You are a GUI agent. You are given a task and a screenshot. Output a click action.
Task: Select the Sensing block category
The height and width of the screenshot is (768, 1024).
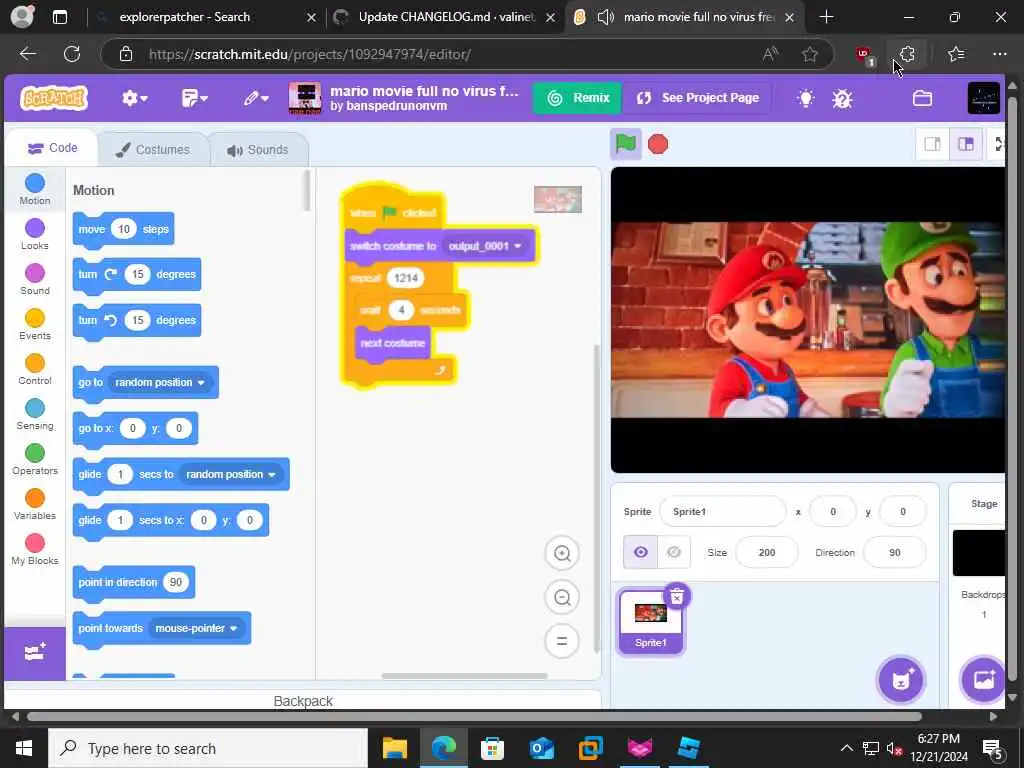click(35, 415)
